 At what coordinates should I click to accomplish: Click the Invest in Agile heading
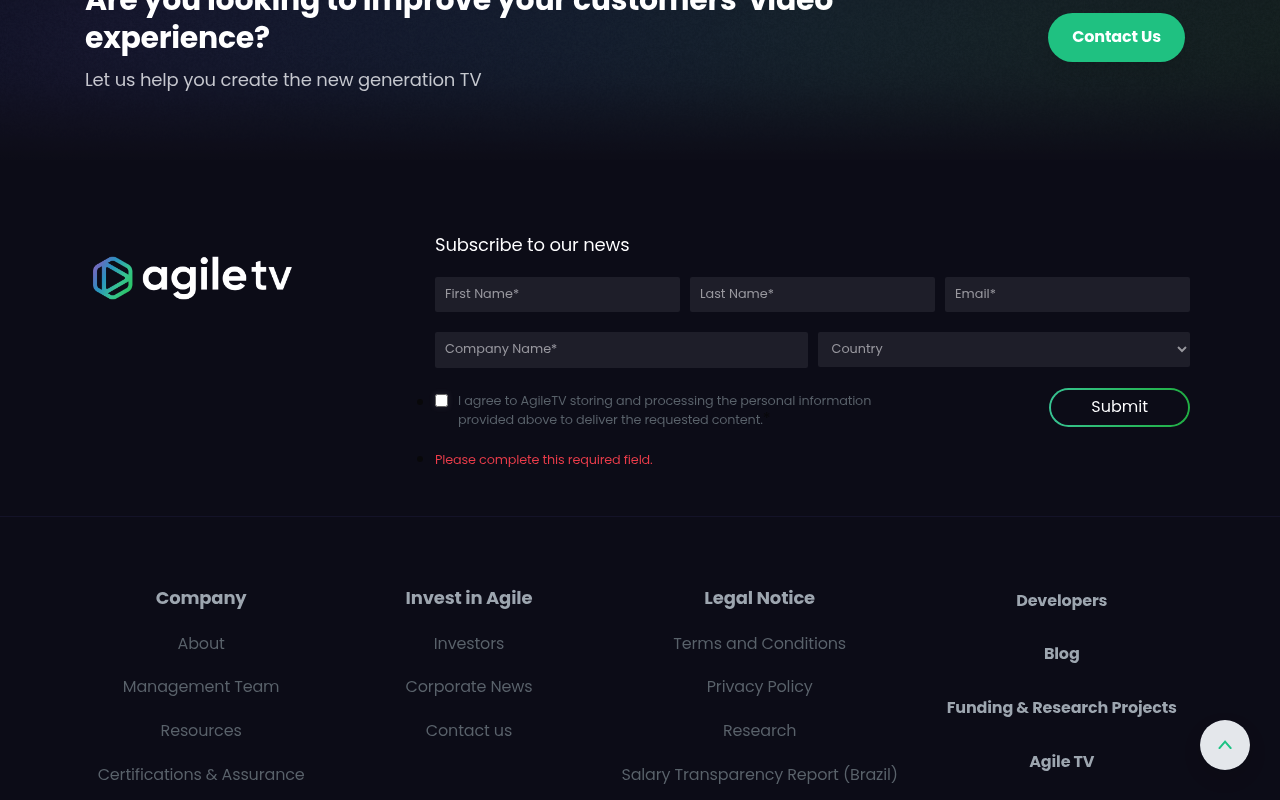469,598
